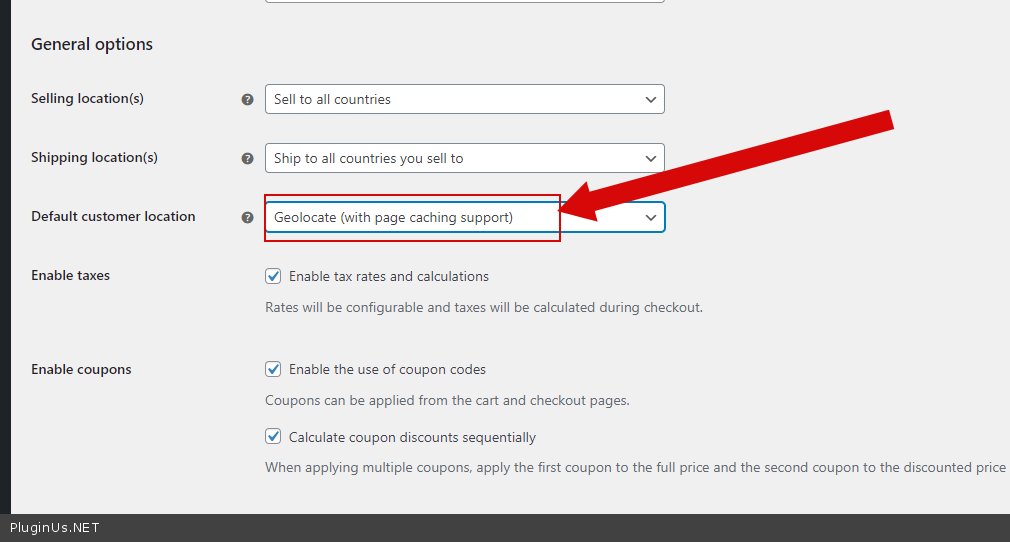
Task: Toggle Enable the use of coupon codes
Action: (273, 369)
